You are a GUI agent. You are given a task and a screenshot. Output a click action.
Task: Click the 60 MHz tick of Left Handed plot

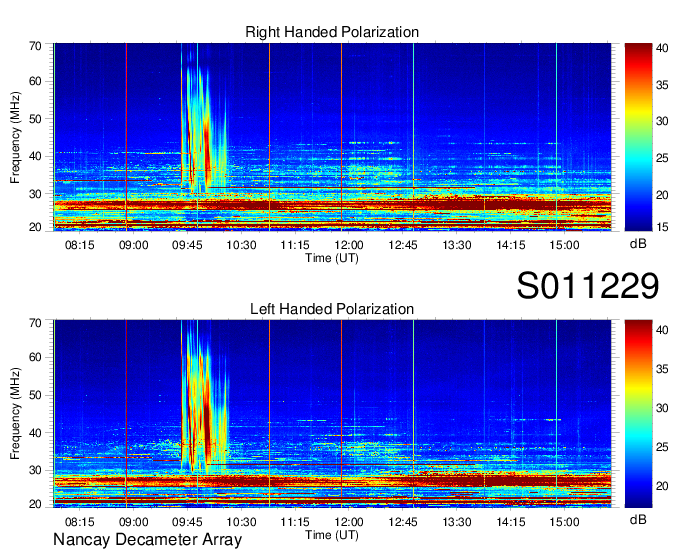point(36,358)
